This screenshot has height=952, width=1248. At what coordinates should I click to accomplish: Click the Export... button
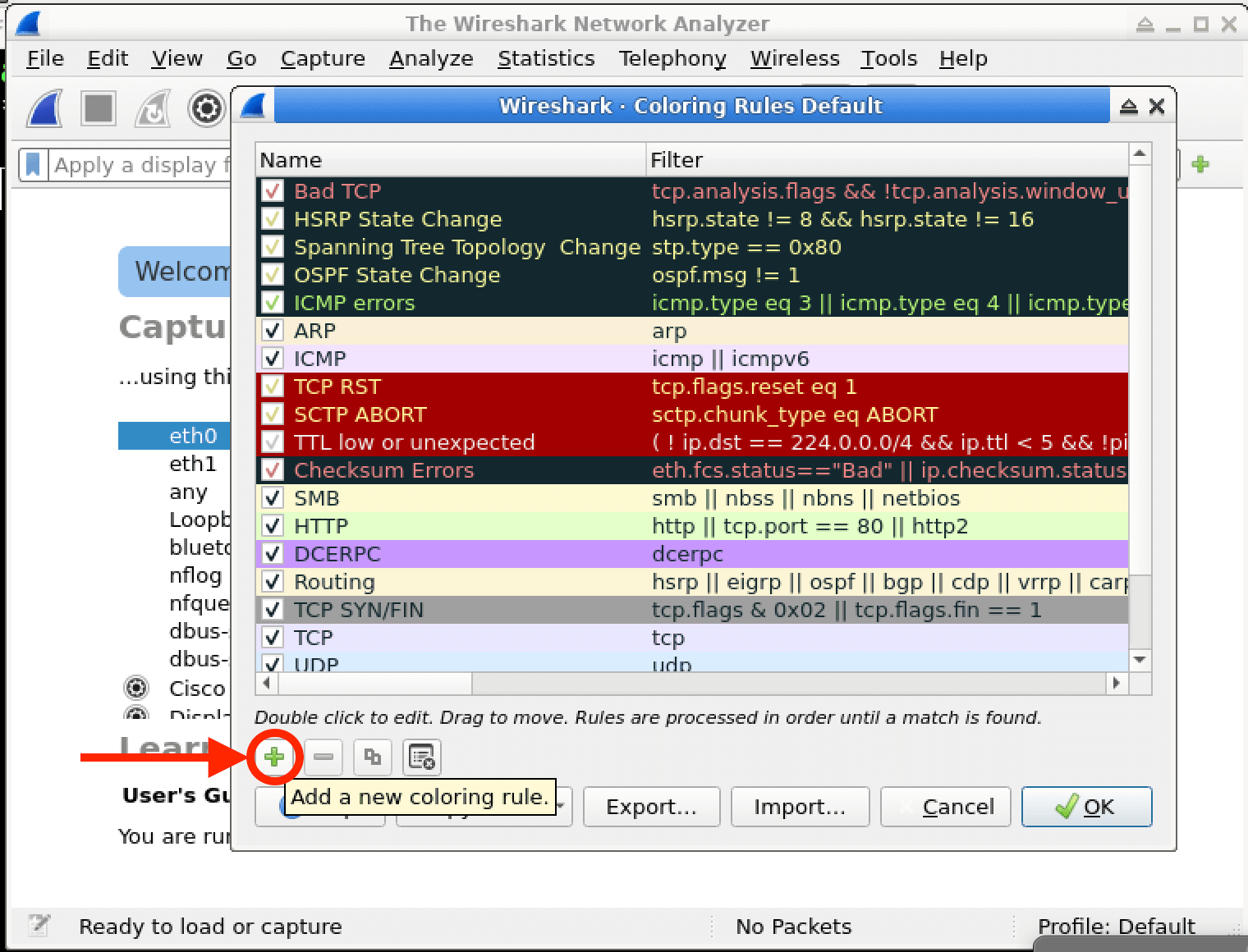pyautogui.click(x=651, y=807)
